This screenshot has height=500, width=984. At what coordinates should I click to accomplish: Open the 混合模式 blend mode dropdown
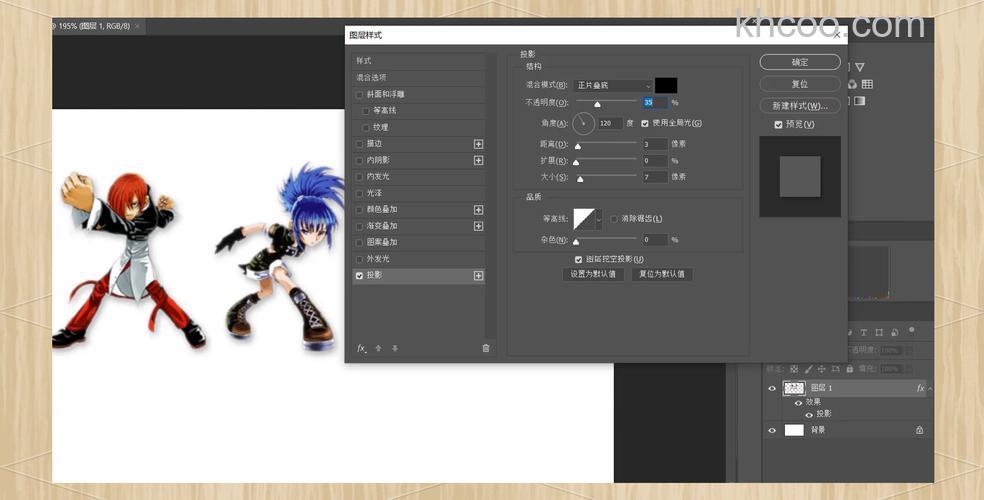pos(614,86)
